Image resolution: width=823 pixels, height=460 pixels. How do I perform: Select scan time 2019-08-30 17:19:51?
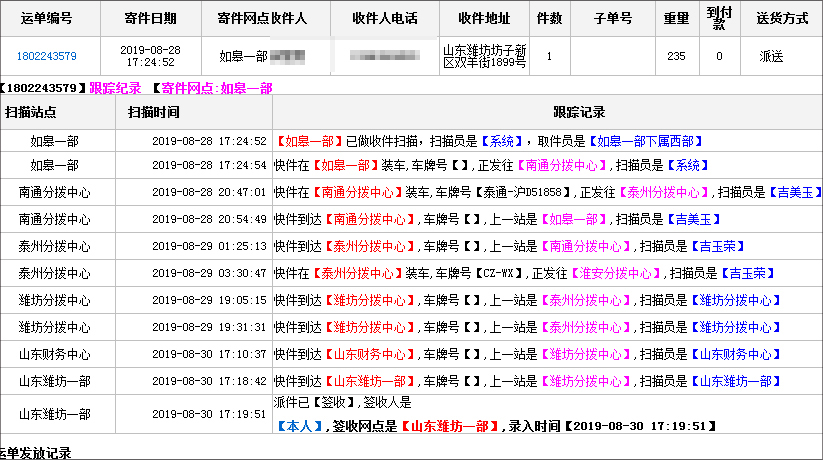pos(209,414)
